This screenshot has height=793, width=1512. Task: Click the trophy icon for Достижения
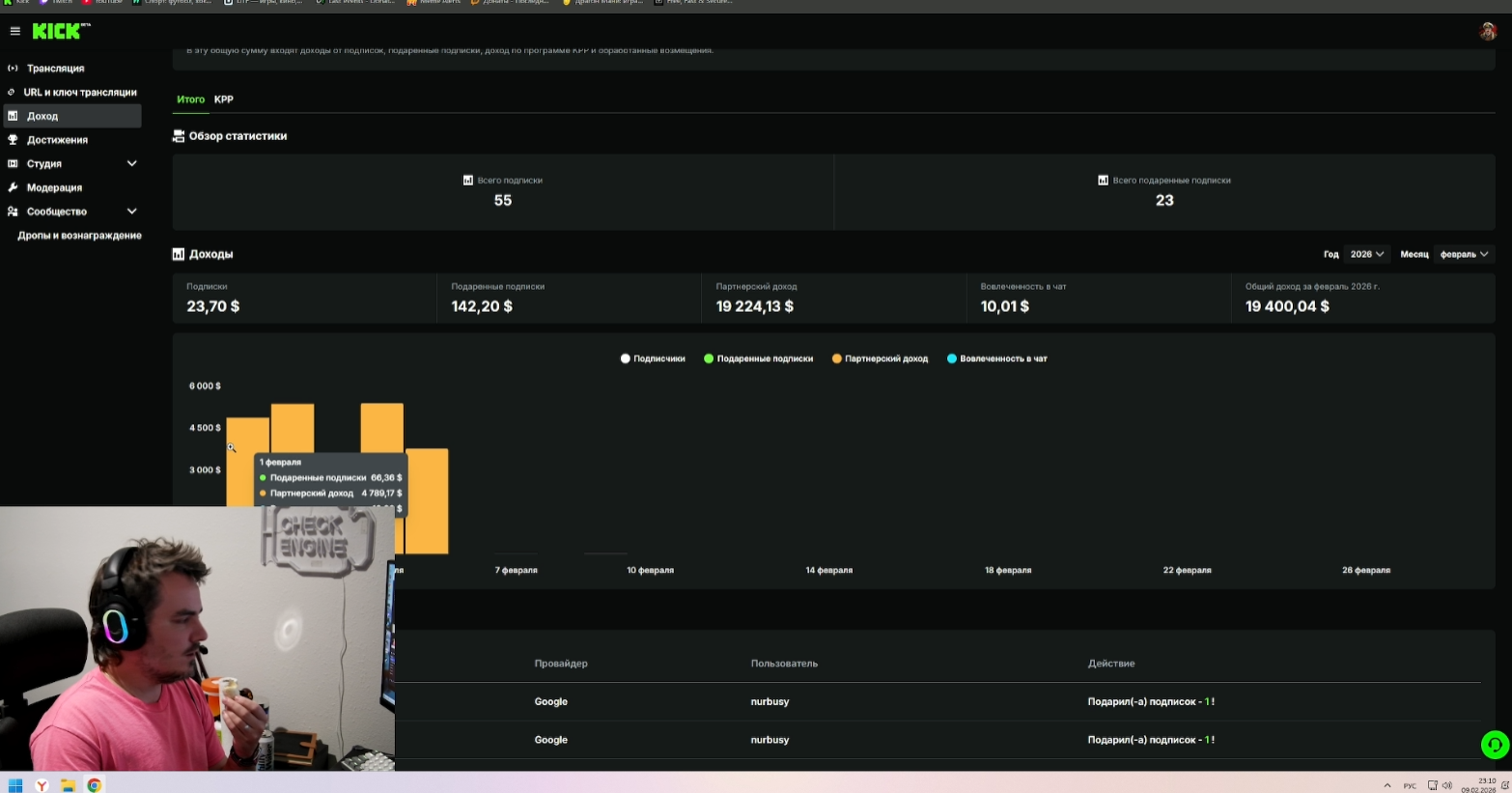click(13, 140)
